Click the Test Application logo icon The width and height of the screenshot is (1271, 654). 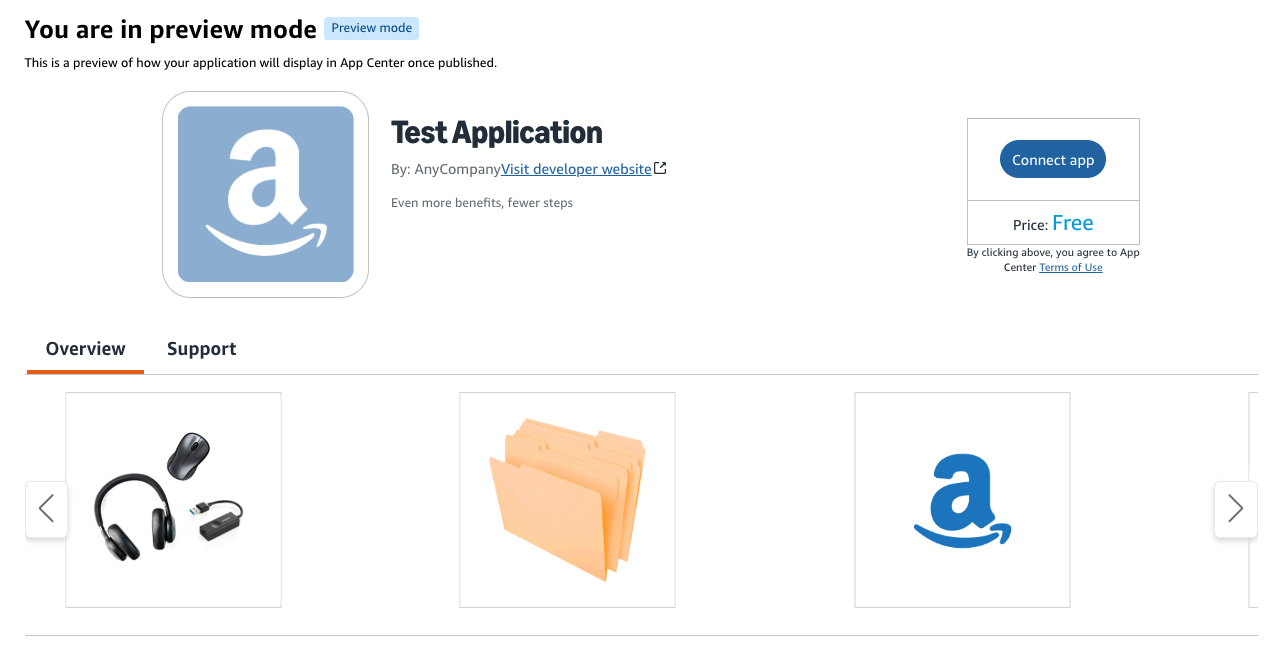(265, 194)
